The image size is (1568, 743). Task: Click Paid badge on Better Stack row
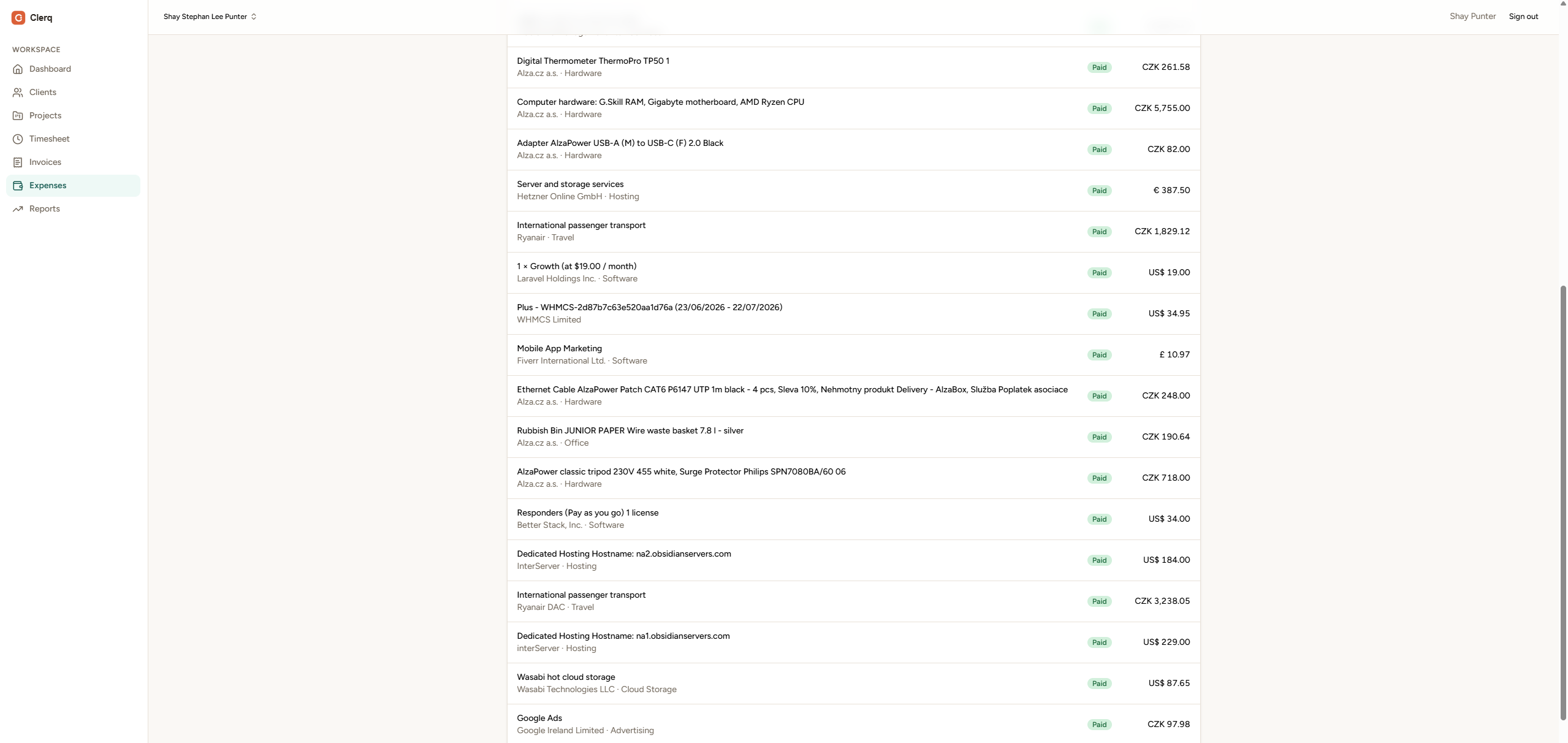1099,519
